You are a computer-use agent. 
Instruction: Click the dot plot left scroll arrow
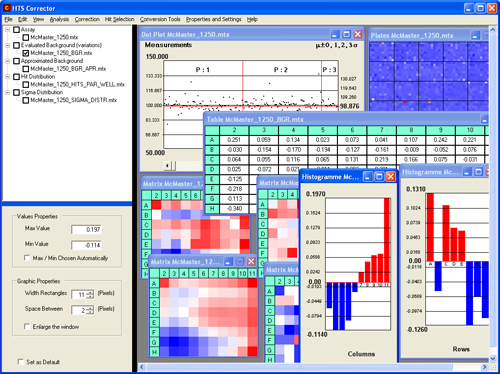[x=168, y=165]
